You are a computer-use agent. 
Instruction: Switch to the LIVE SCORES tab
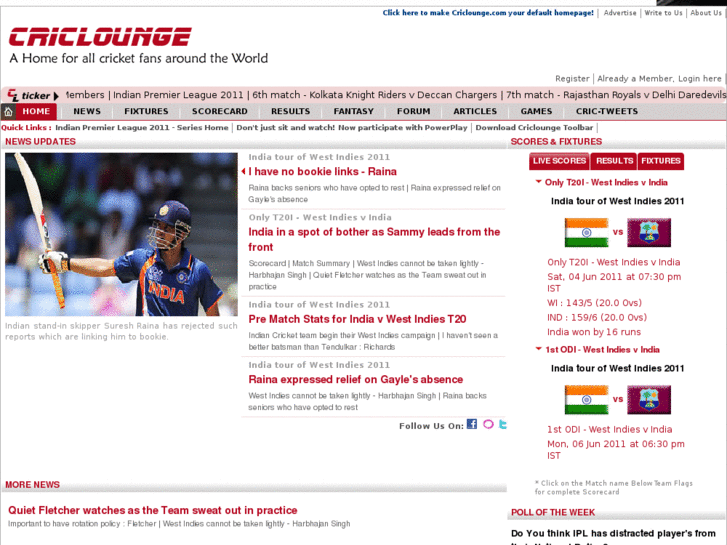(x=559, y=161)
